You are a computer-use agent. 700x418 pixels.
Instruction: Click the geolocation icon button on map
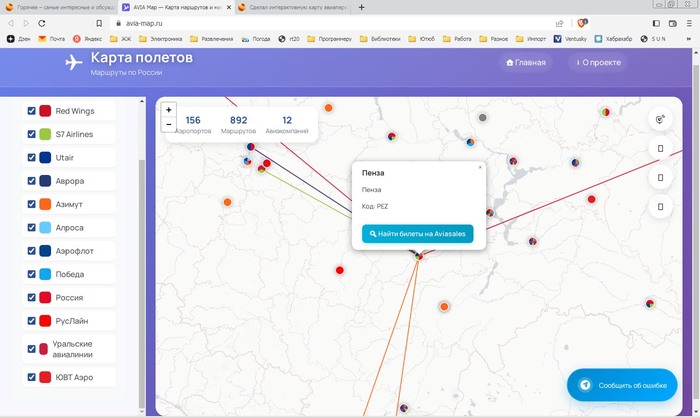point(660,119)
